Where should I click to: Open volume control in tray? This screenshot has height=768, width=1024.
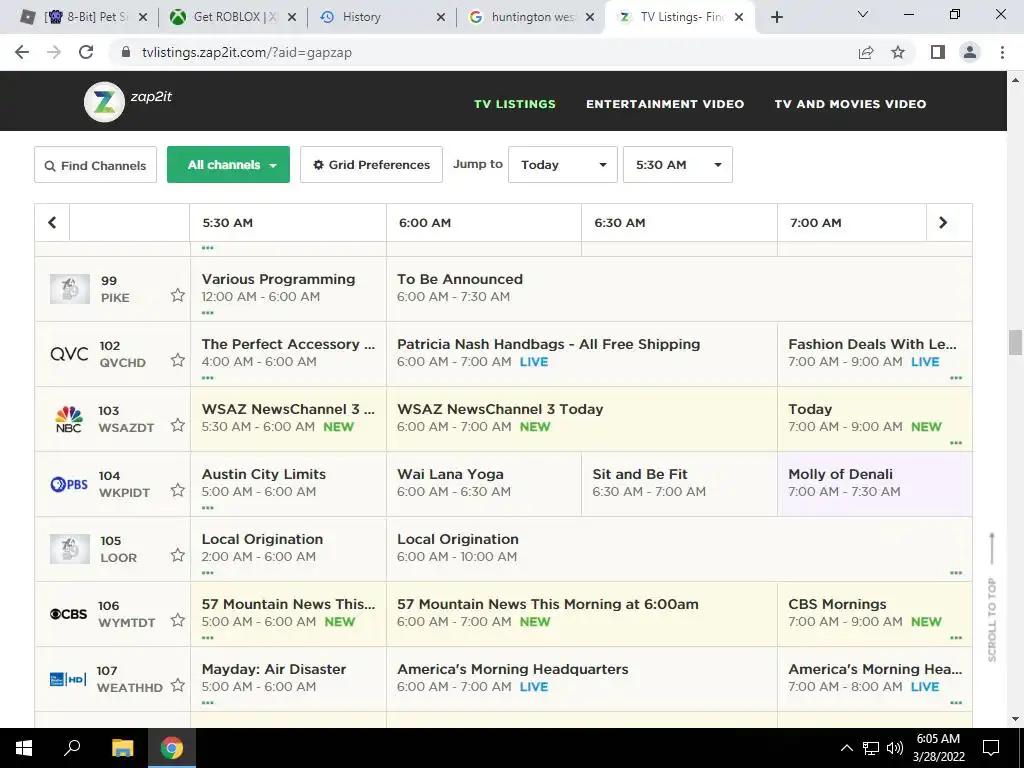coord(895,748)
